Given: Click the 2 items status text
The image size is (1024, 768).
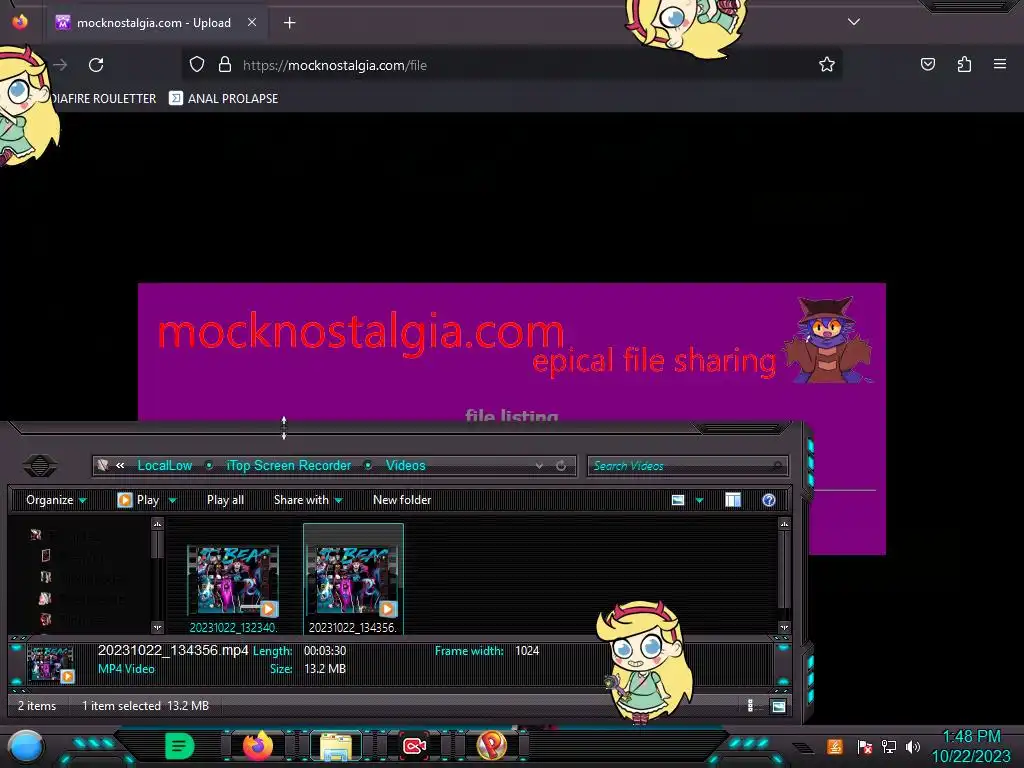Looking at the screenshot, I should click(x=37, y=706).
